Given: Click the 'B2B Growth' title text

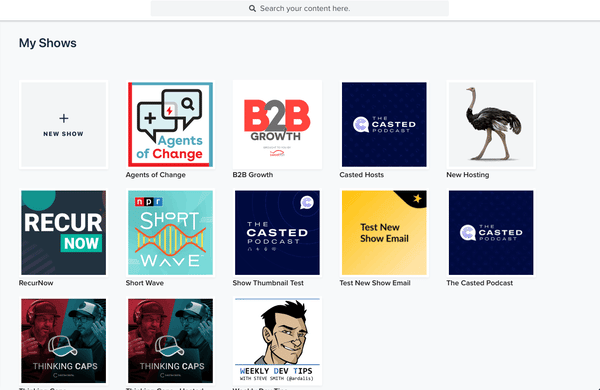Looking at the screenshot, I should pos(253,175).
